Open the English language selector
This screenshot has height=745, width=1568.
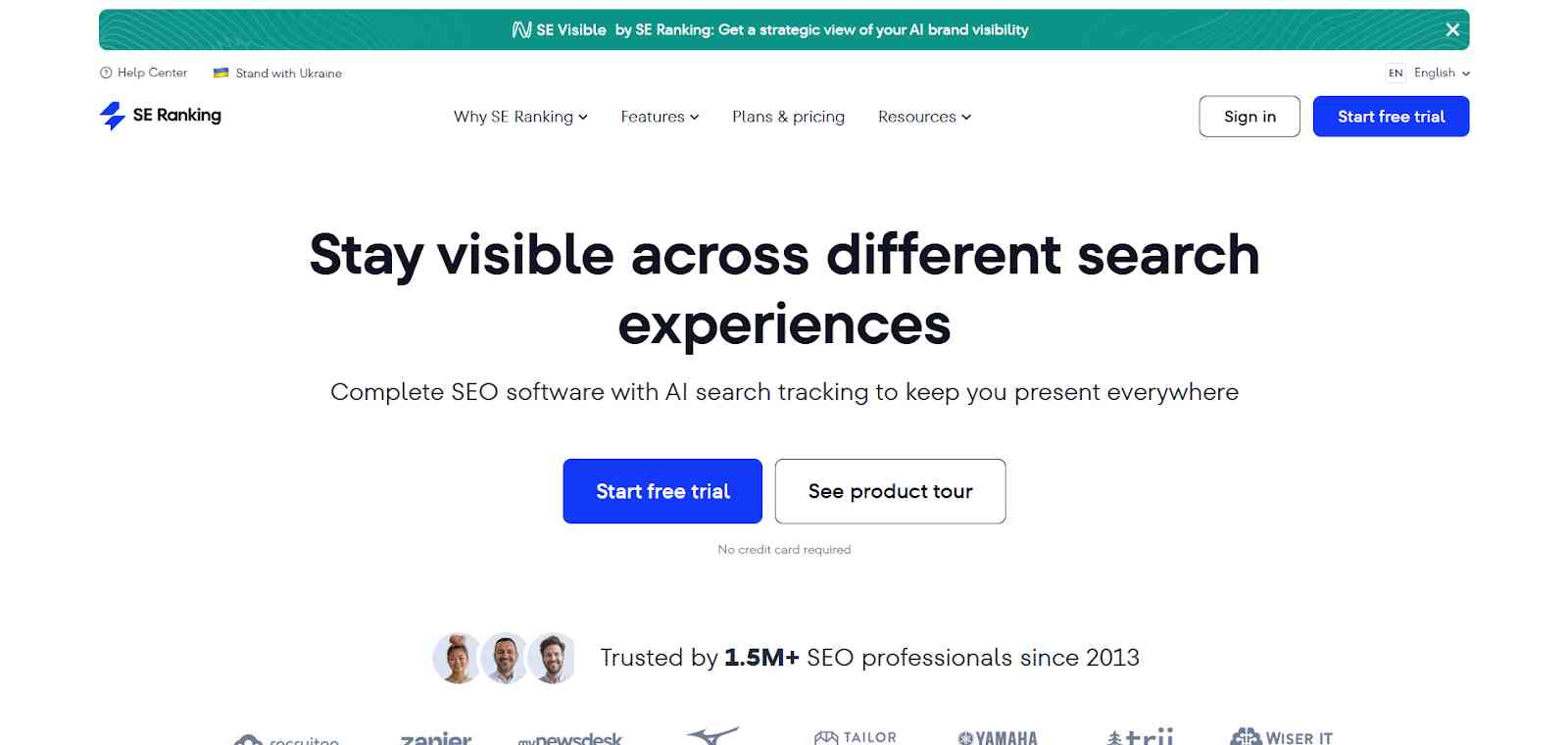1442,73
